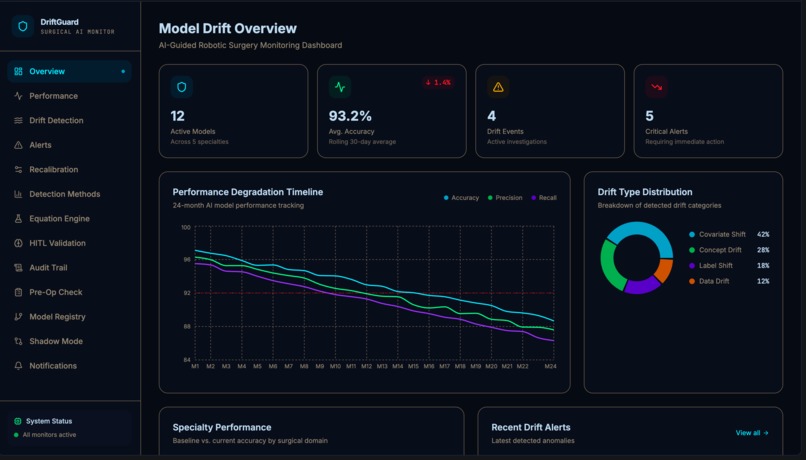Click the M1 label on timeline axis

195,366
